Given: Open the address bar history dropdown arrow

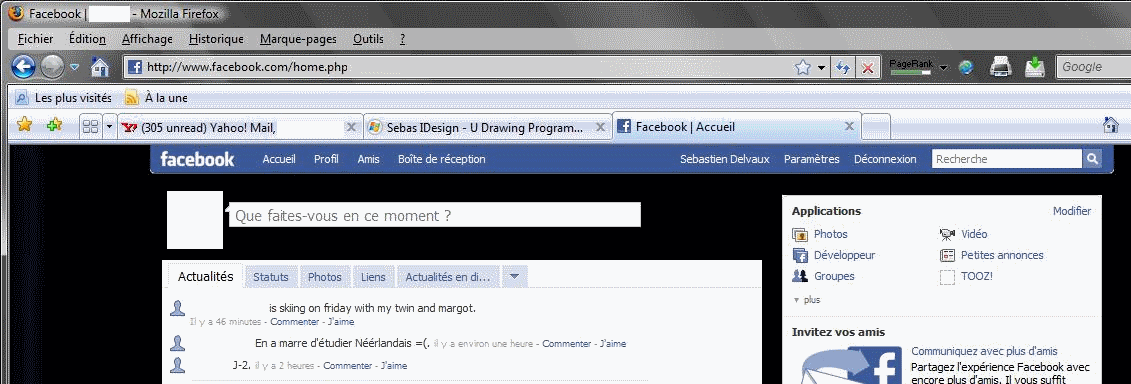Looking at the screenshot, I should point(822,68).
